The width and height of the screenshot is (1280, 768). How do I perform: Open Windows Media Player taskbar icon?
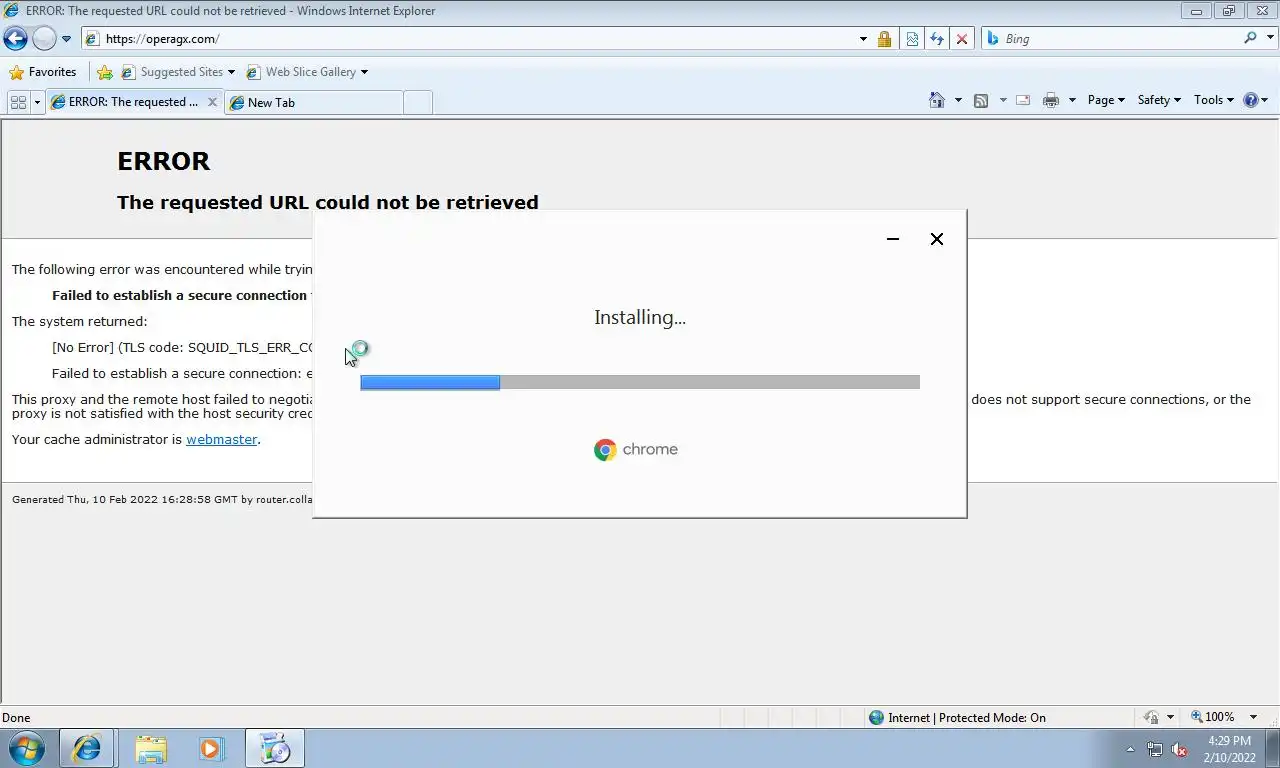pos(211,748)
